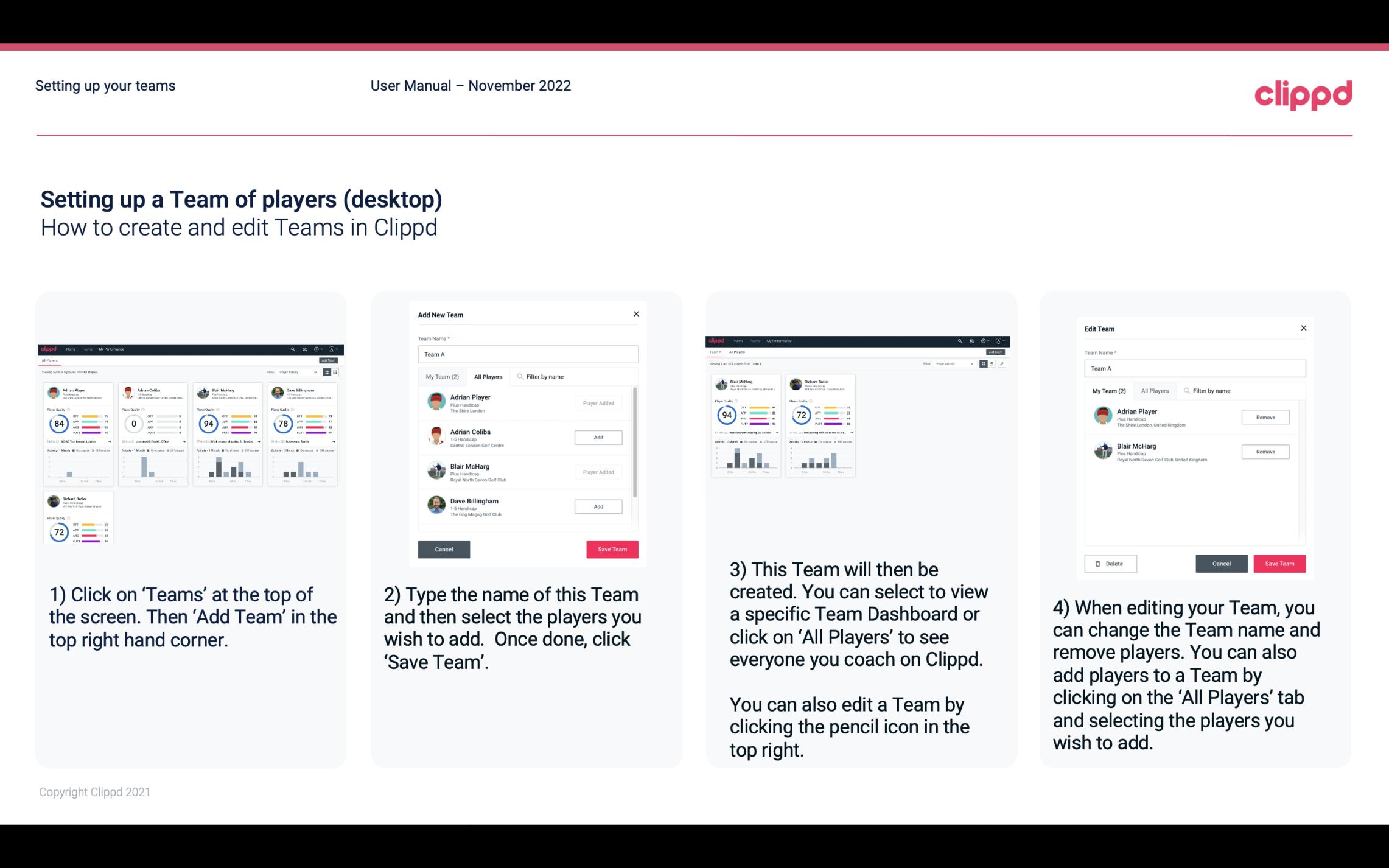Click Cancel button in Edit Team dialog

coord(1222,562)
